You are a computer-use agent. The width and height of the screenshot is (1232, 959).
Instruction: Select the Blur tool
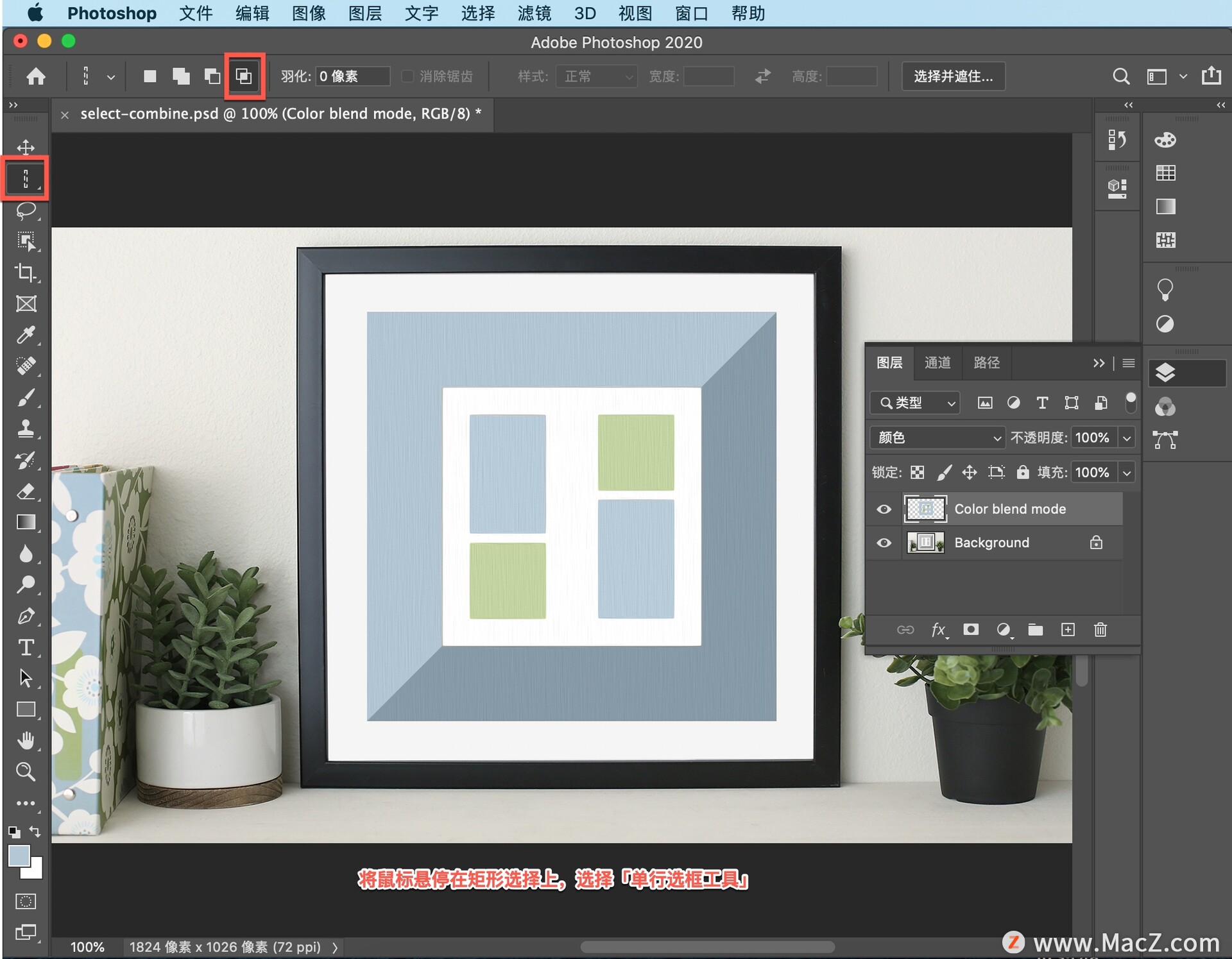point(26,554)
